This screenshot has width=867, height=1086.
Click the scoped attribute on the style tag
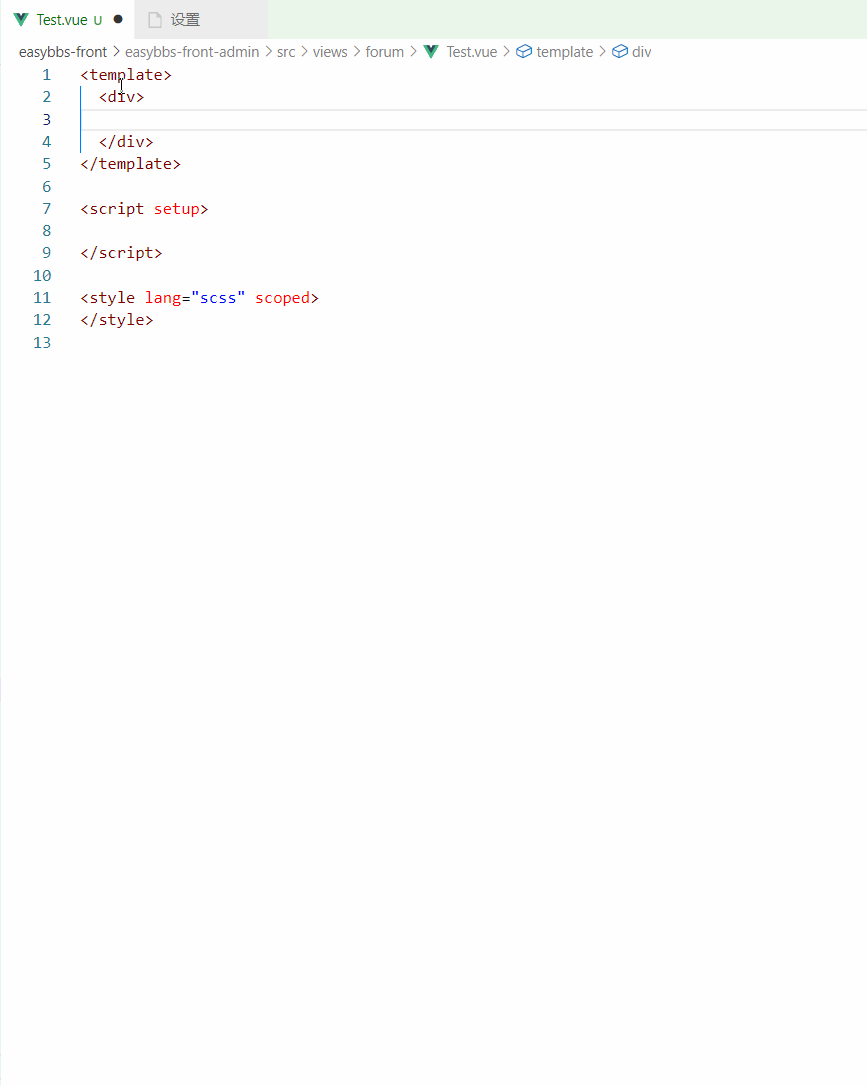tap(283, 298)
